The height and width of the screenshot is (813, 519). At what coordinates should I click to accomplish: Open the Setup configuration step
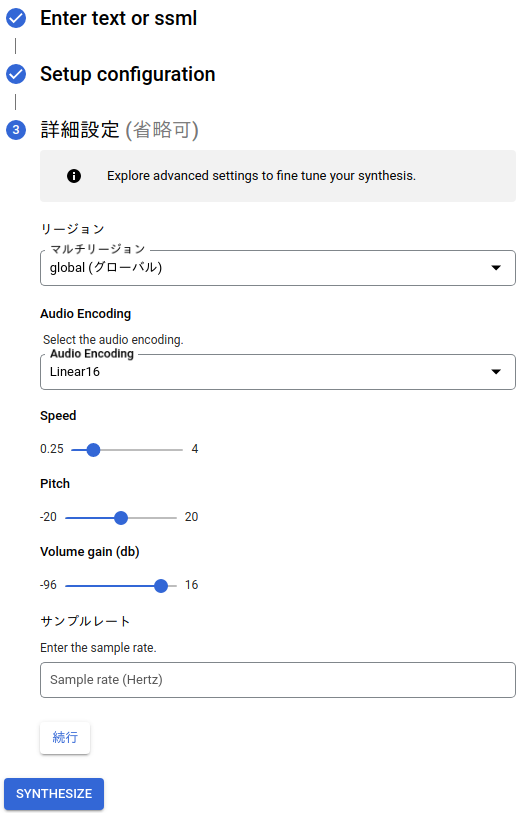click(x=128, y=74)
